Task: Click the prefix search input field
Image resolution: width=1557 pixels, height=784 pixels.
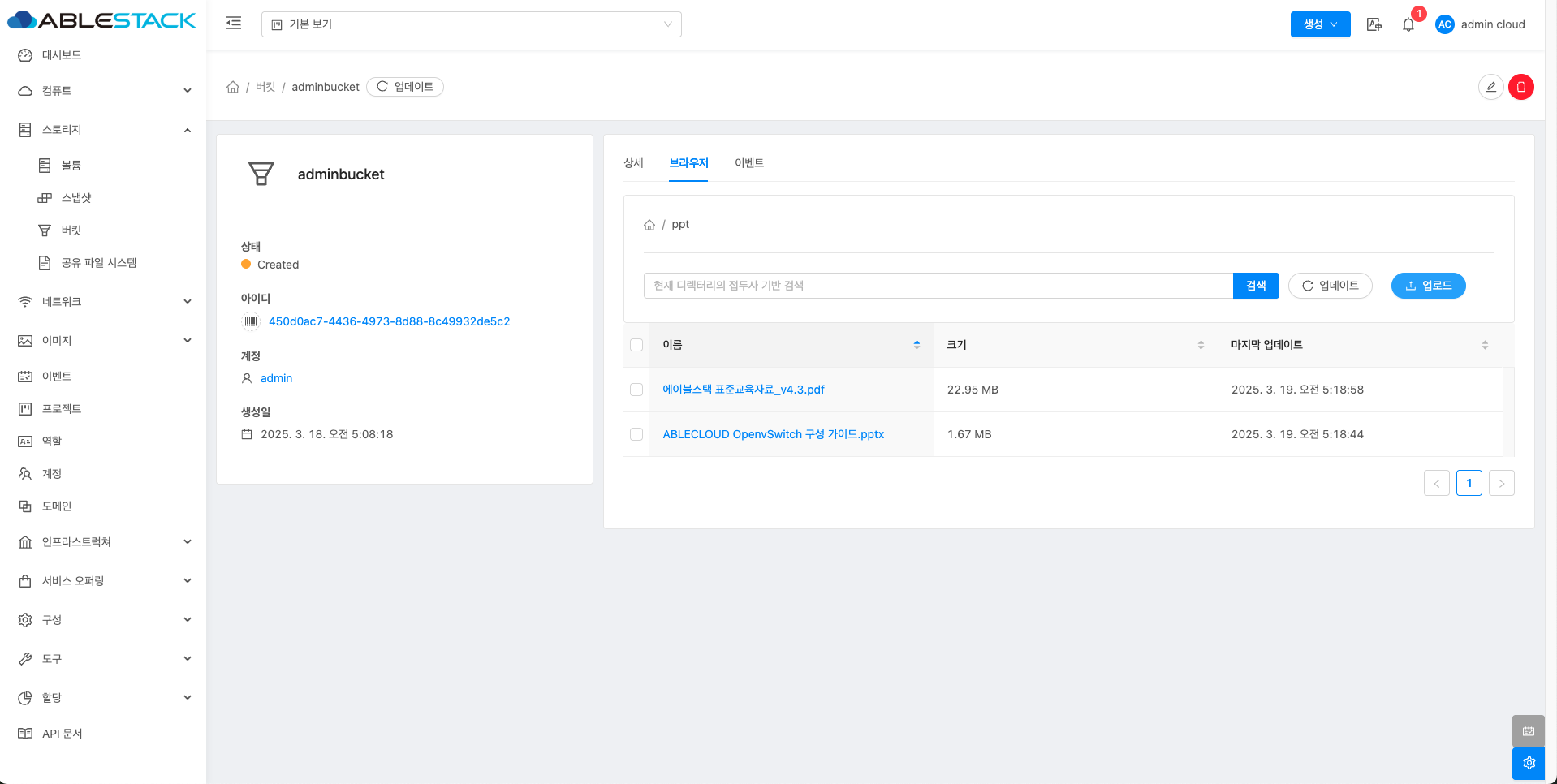Action: (938, 286)
